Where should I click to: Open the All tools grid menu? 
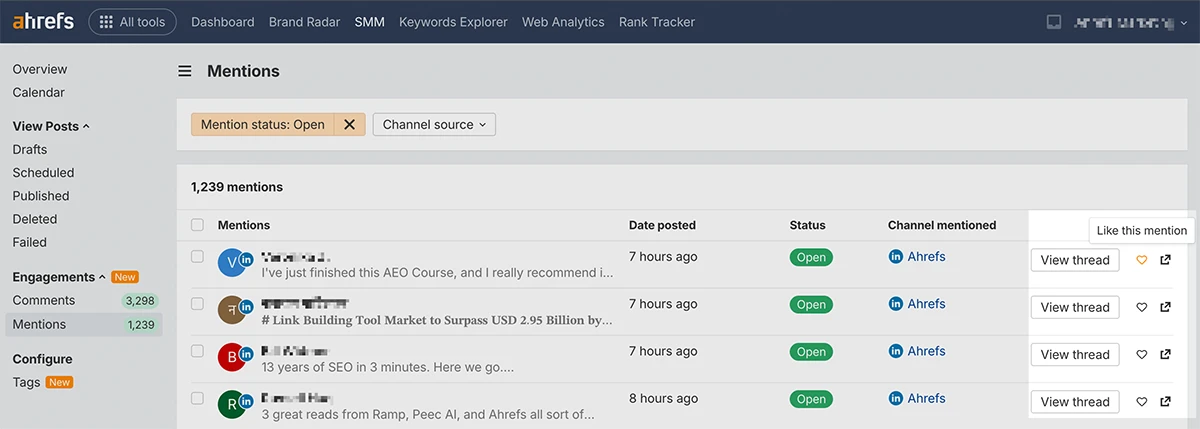pos(132,22)
